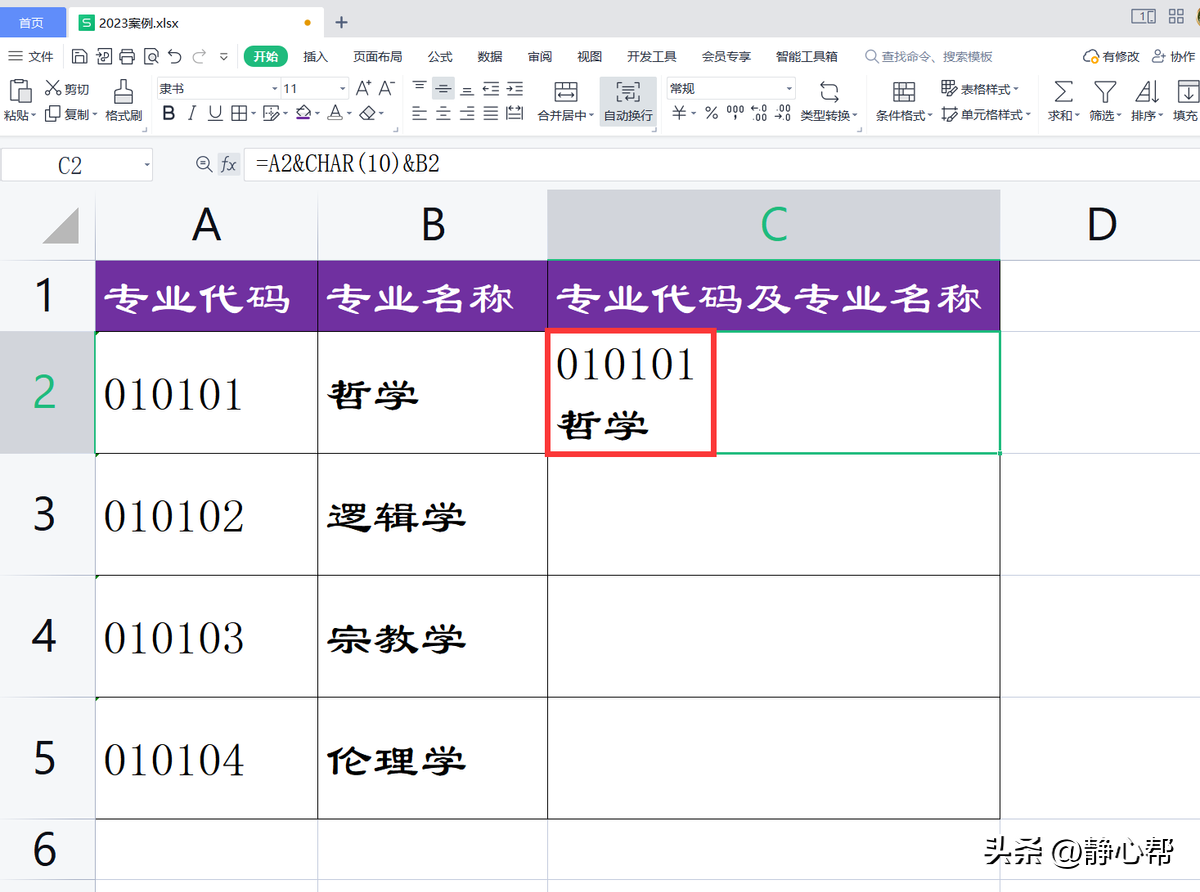Image resolution: width=1200 pixels, height=892 pixels.
Task: Open number format dropdown (常规)
Action: (789, 89)
